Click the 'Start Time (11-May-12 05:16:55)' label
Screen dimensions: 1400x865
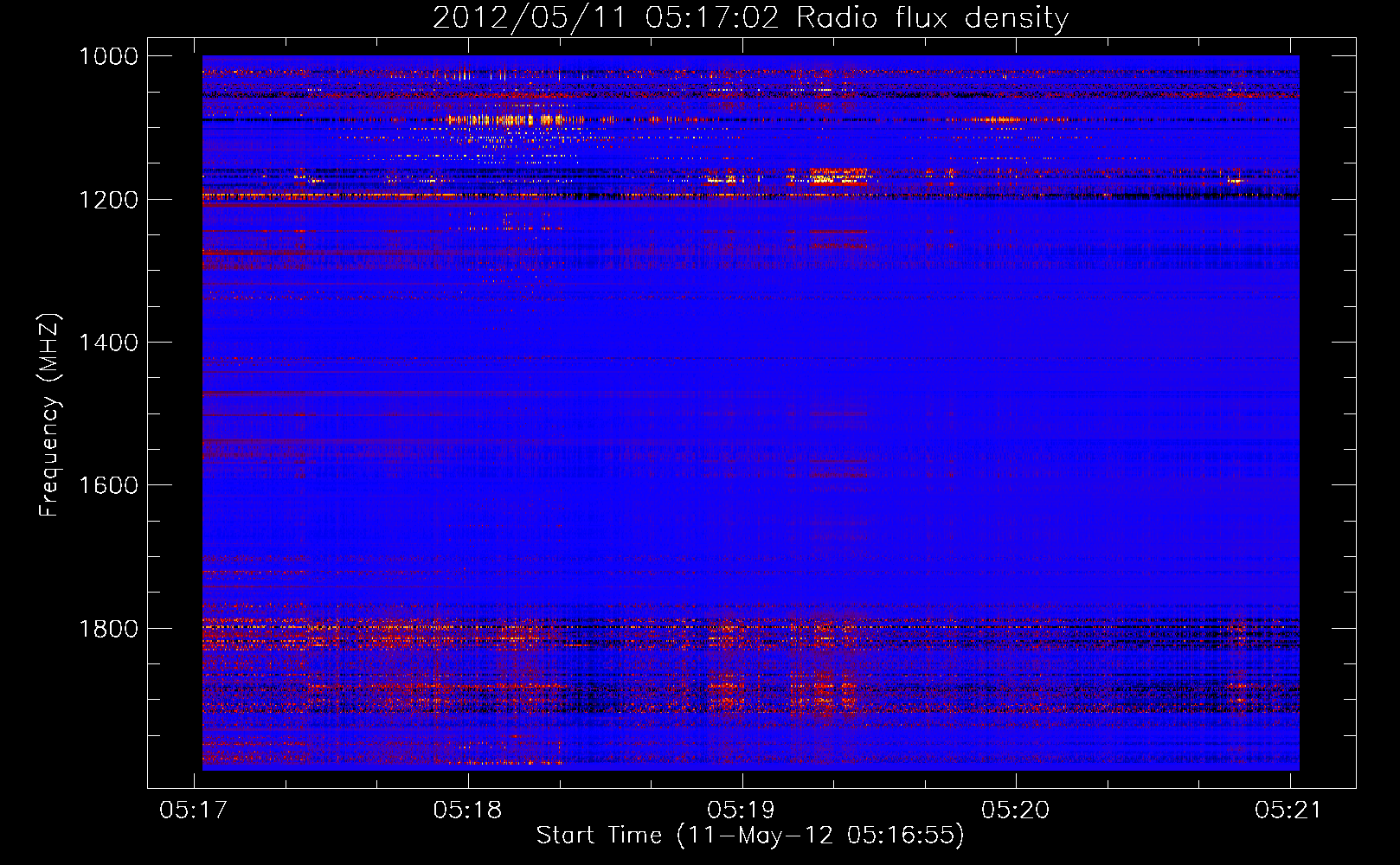coord(750,836)
